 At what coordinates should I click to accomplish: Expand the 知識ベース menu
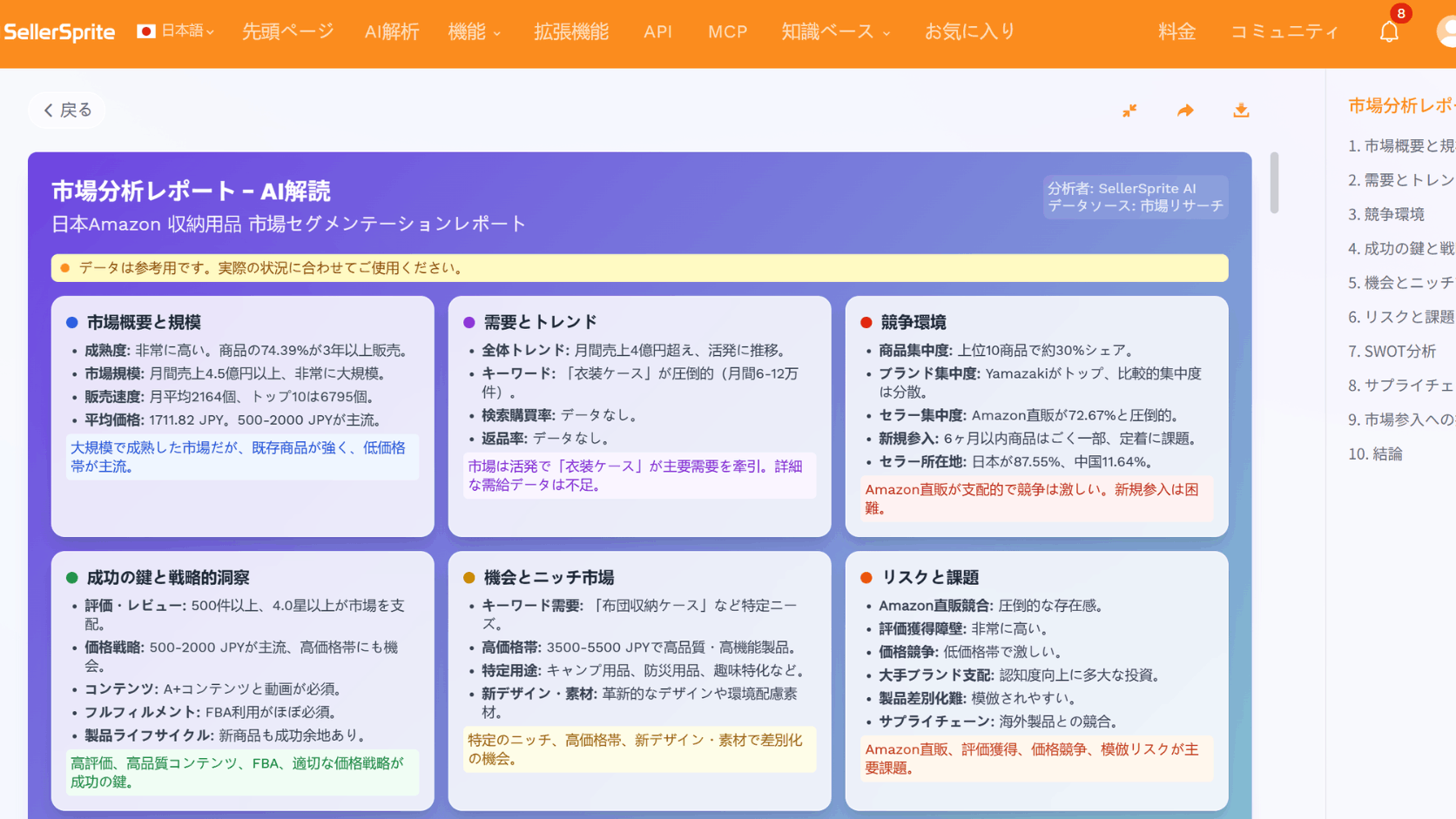[835, 32]
